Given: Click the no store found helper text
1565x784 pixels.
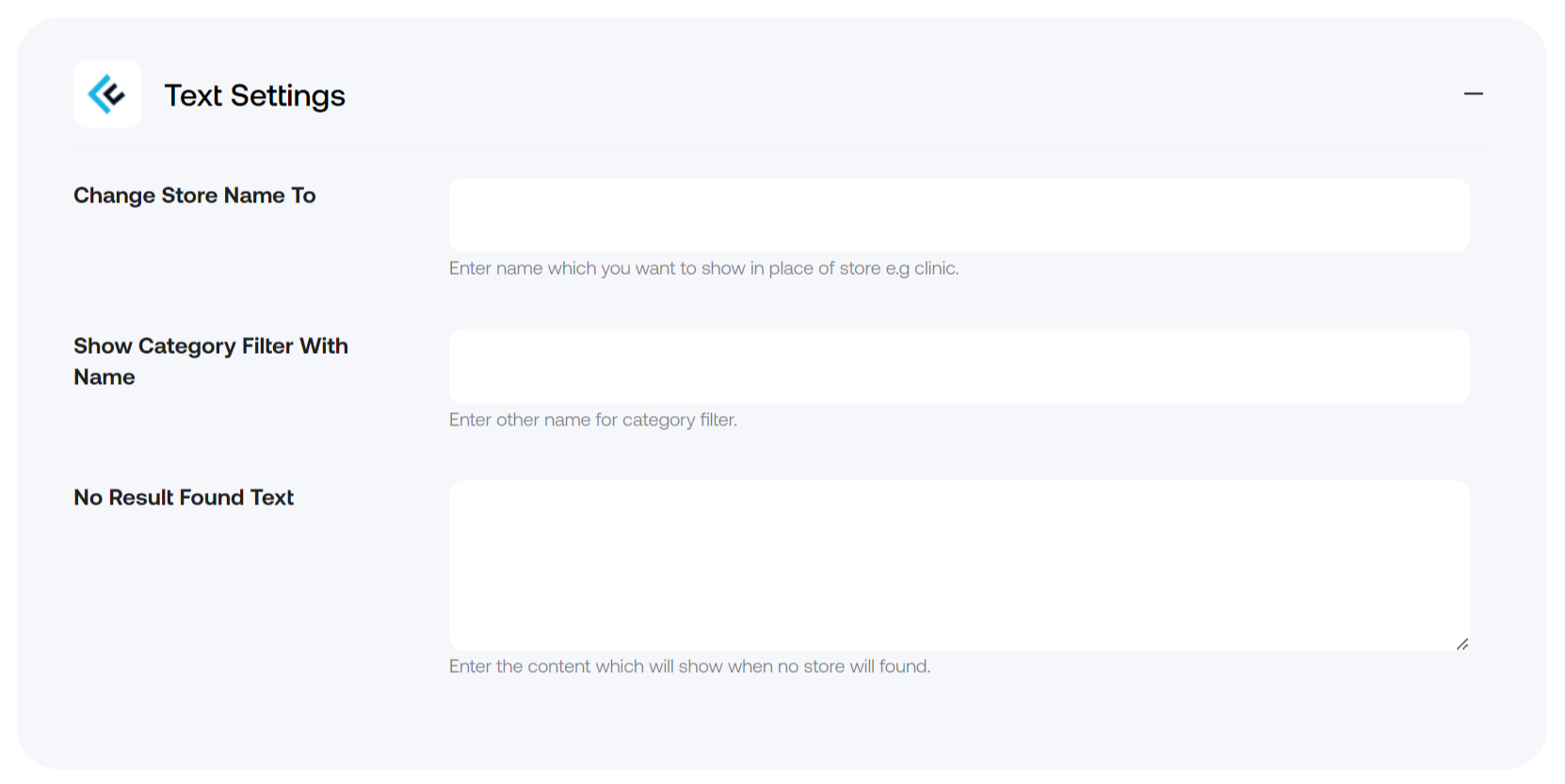Looking at the screenshot, I should pyautogui.click(x=689, y=666).
